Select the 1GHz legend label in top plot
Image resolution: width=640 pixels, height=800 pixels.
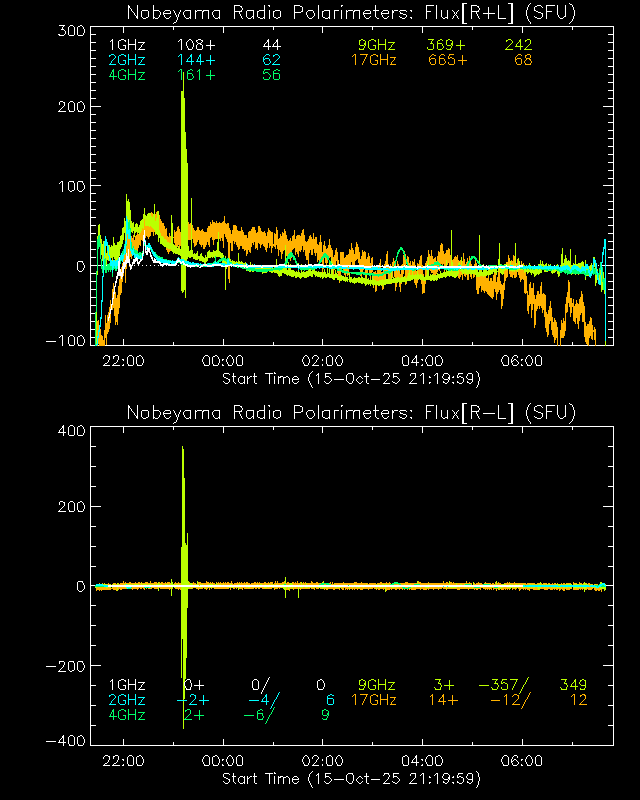[126, 45]
